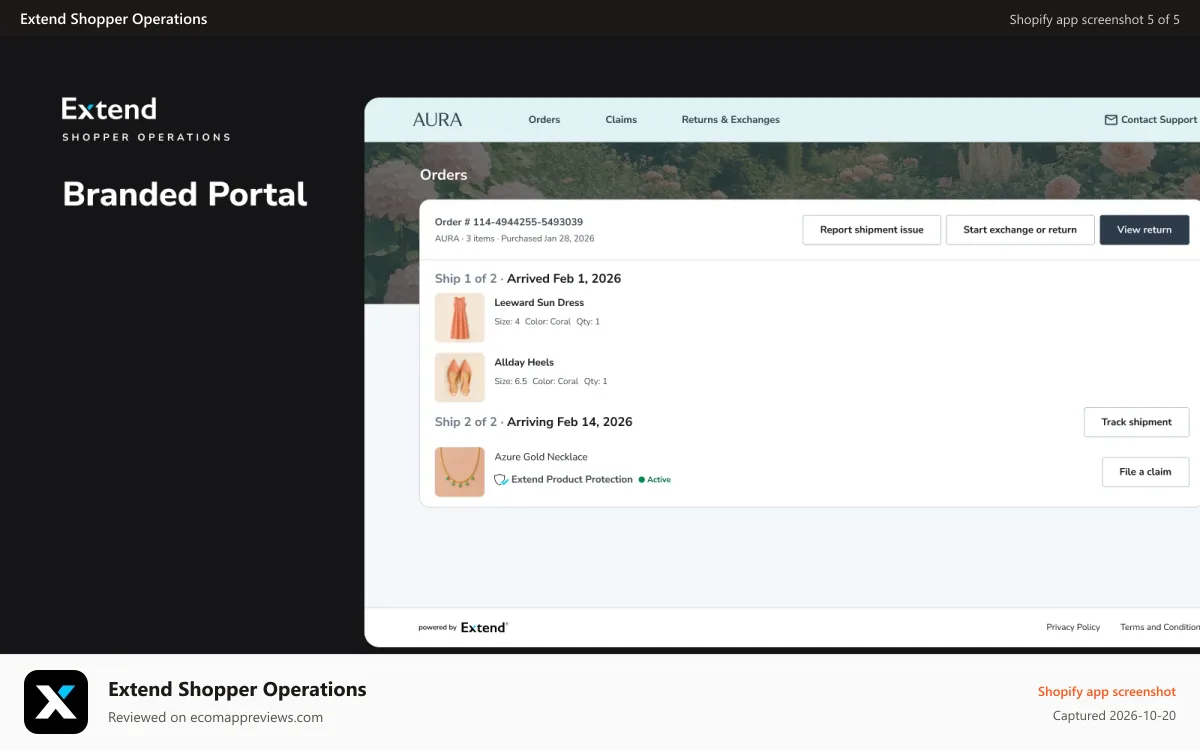Click the Extend Product Protection label
Image resolution: width=1200 pixels, height=750 pixels.
pos(572,480)
